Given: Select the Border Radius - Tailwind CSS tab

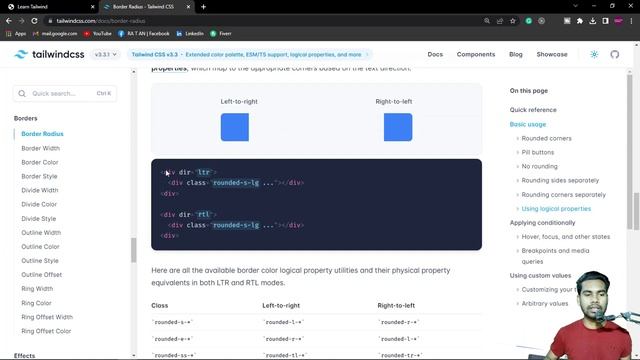Looking at the screenshot, I should [x=143, y=7].
